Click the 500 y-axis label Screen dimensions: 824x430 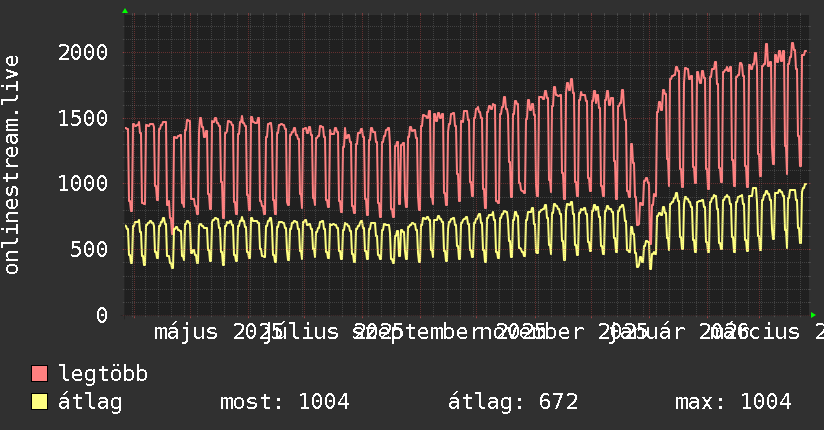click(x=89, y=250)
